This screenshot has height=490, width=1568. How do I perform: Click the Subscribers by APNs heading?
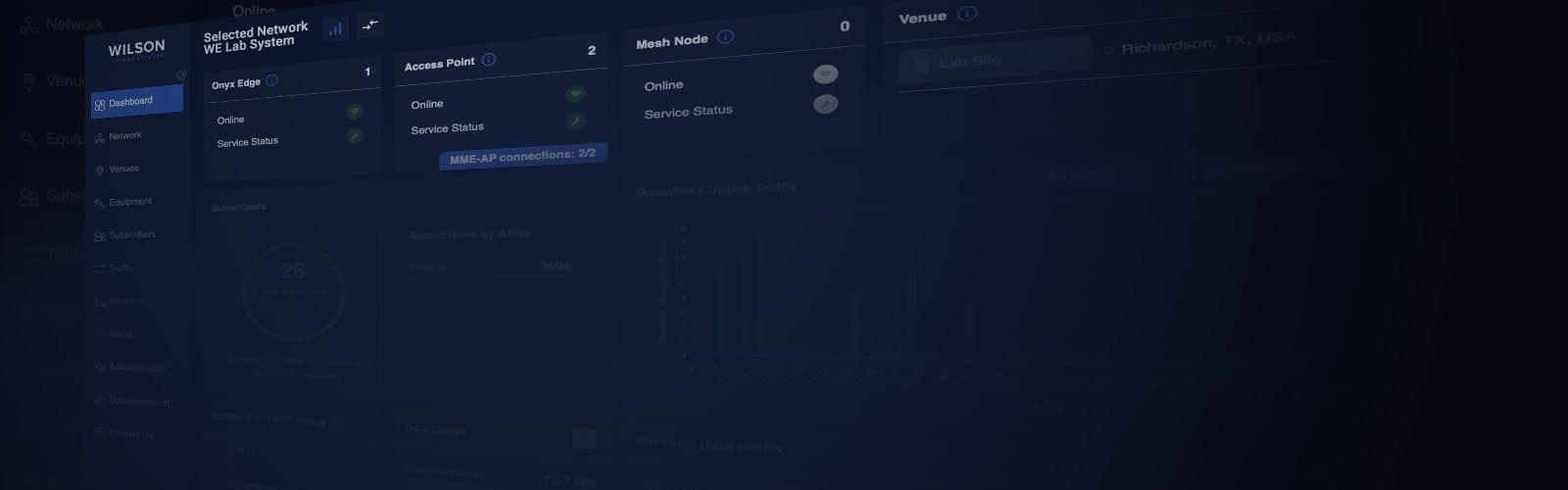(x=469, y=233)
